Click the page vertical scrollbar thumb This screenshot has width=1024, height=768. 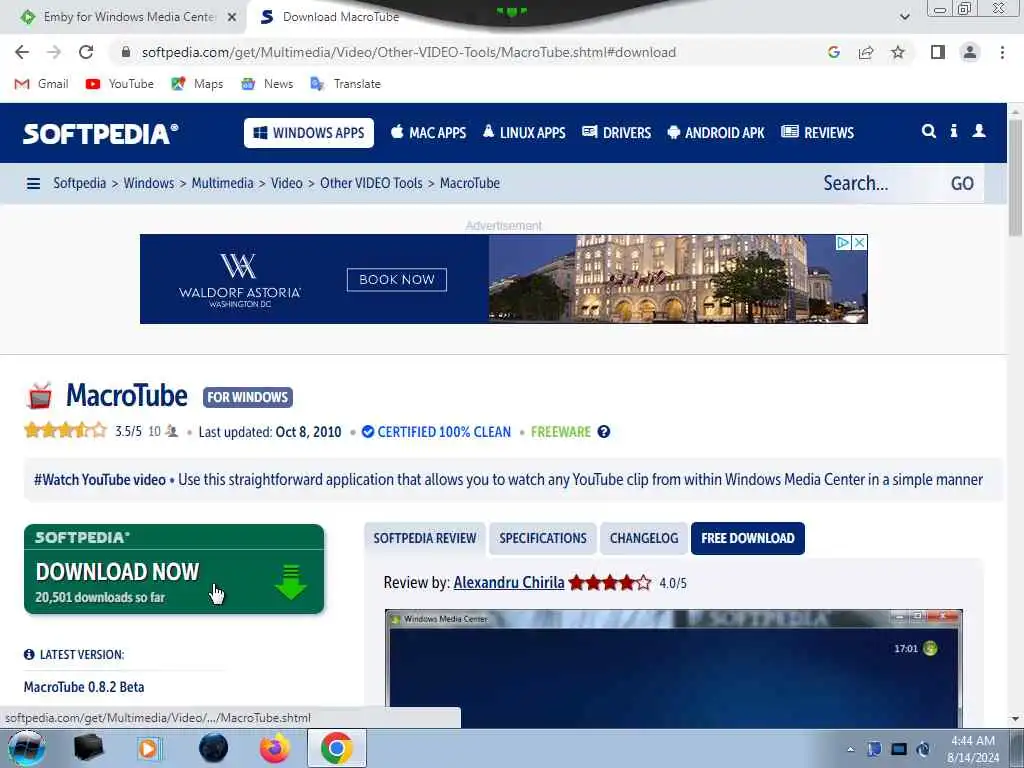coord(1015,178)
